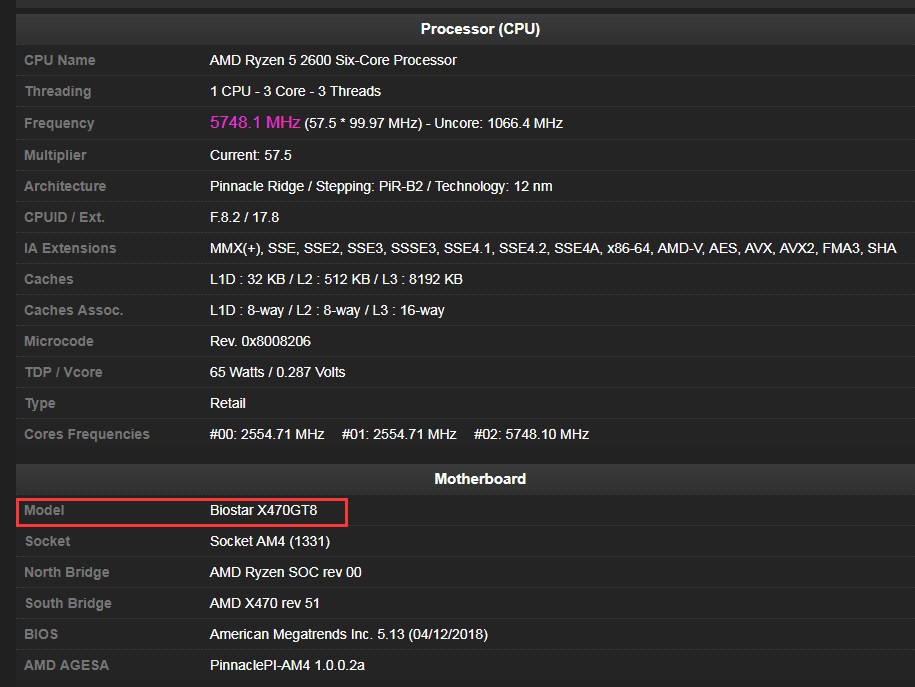
Task: Click the Microcode label
Action: click(58, 341)
